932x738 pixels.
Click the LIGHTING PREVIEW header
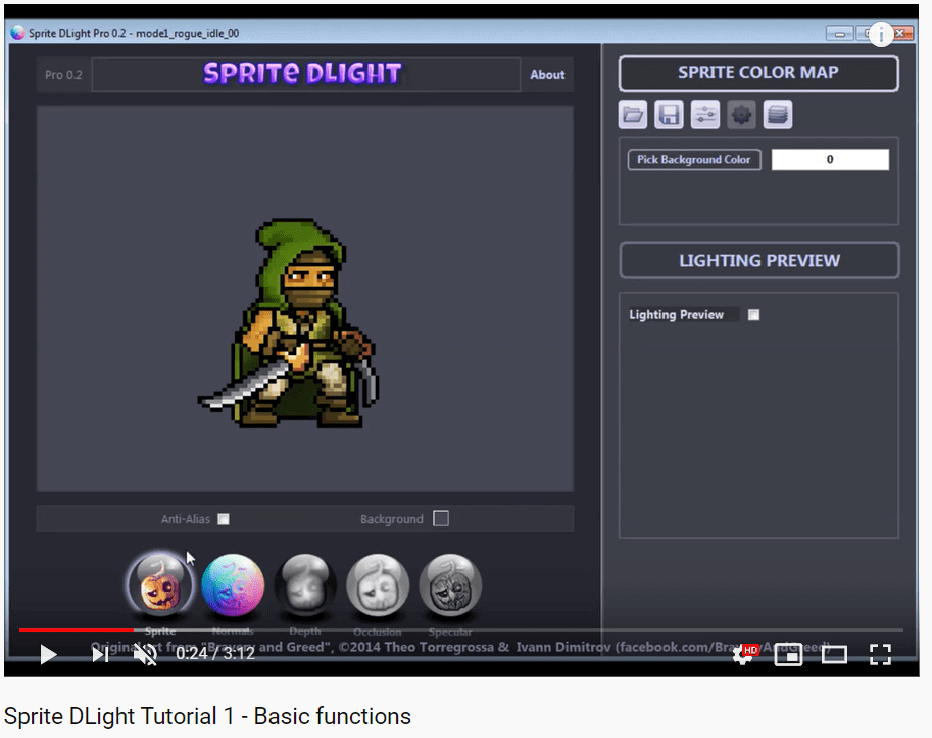click(759, 260)
